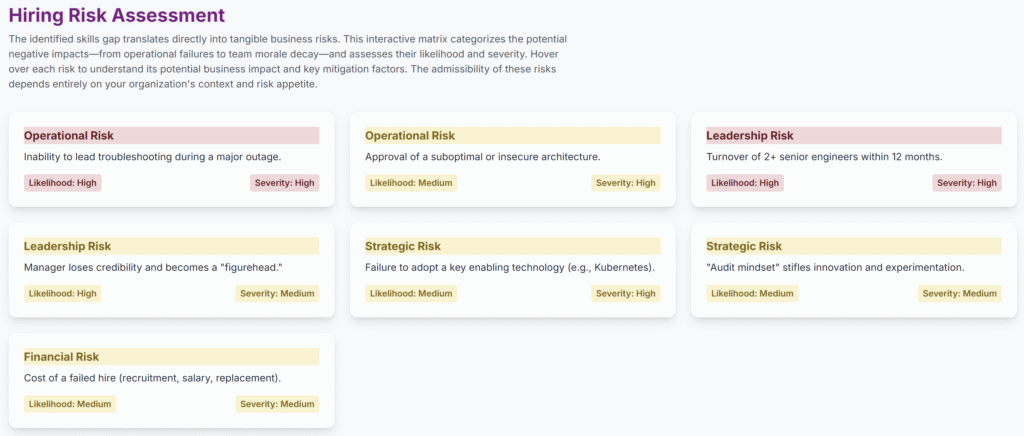Select the insecure architecture approval card
The width and height of the screenshot is (1024, 436).
pyautogui.click(x=513, y=159)
